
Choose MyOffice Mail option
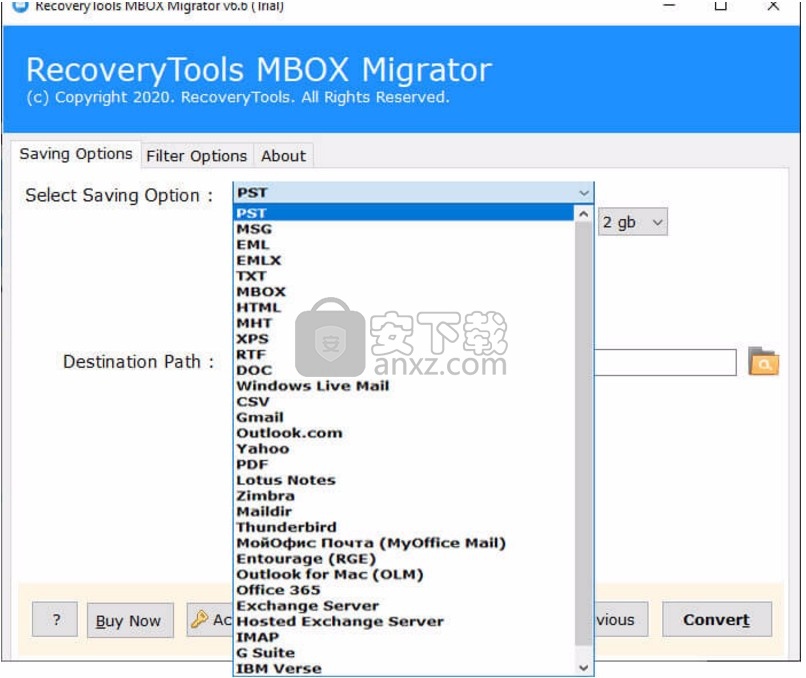pyautogui.click(x=404, y=543)
